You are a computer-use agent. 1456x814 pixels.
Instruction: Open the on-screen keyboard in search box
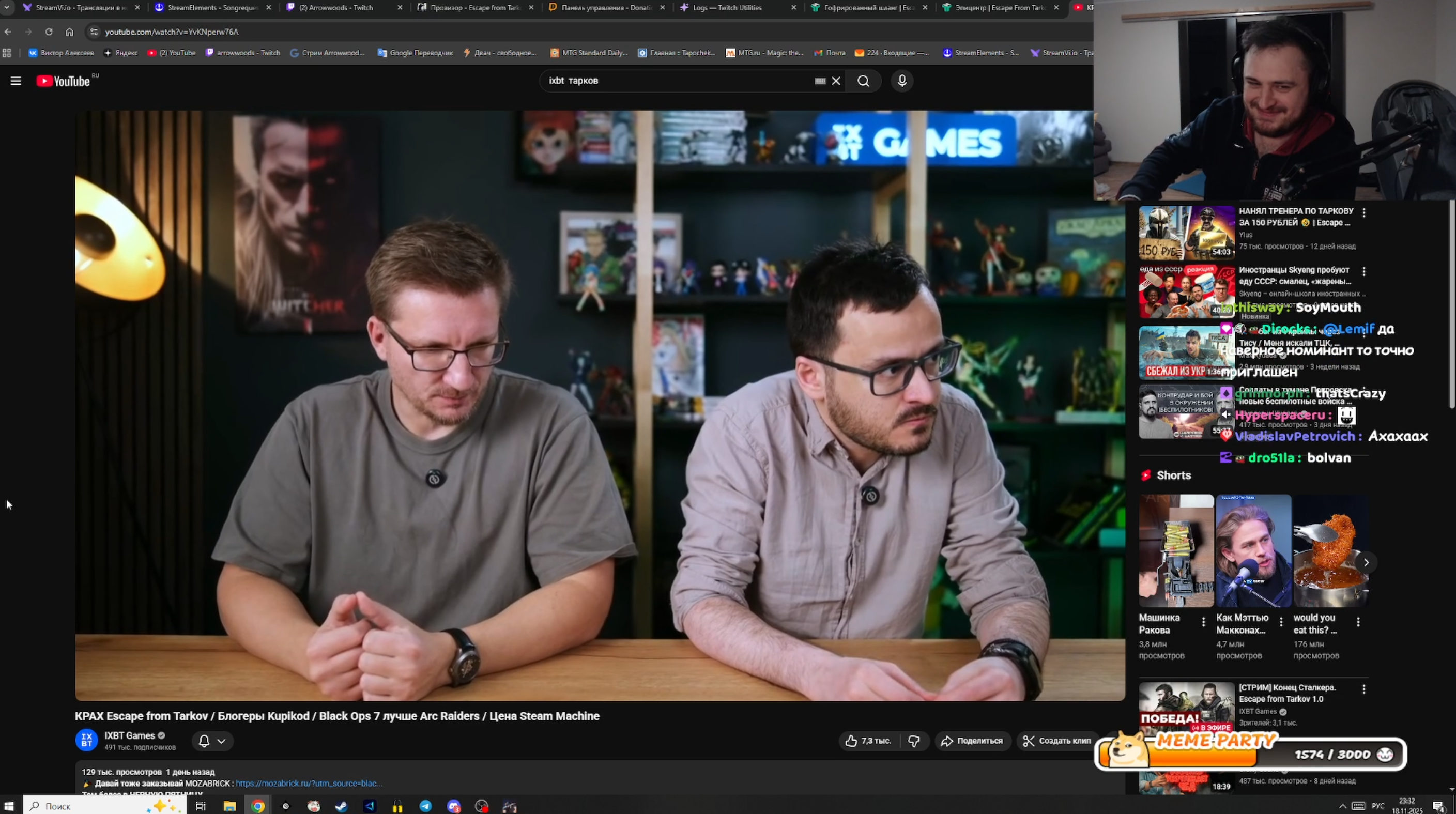coord(820,81)
